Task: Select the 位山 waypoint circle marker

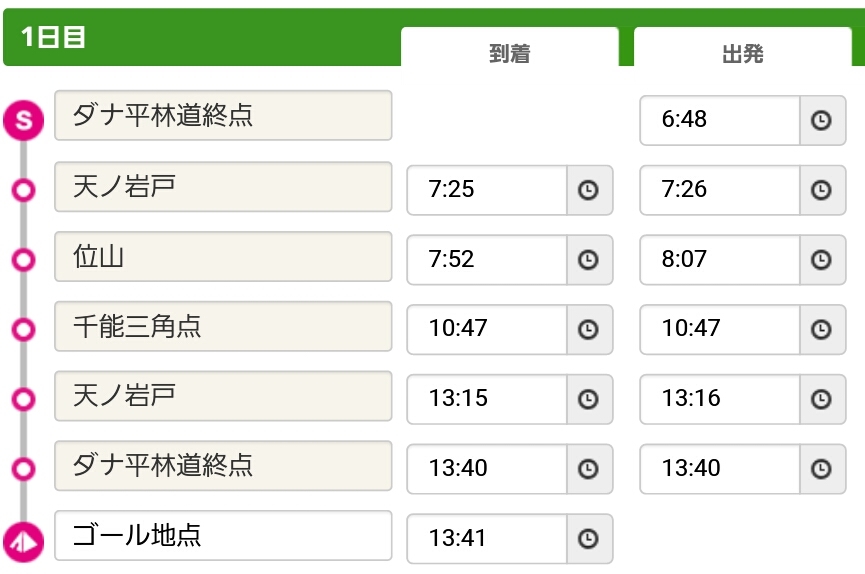Action: tap(24, 259)
